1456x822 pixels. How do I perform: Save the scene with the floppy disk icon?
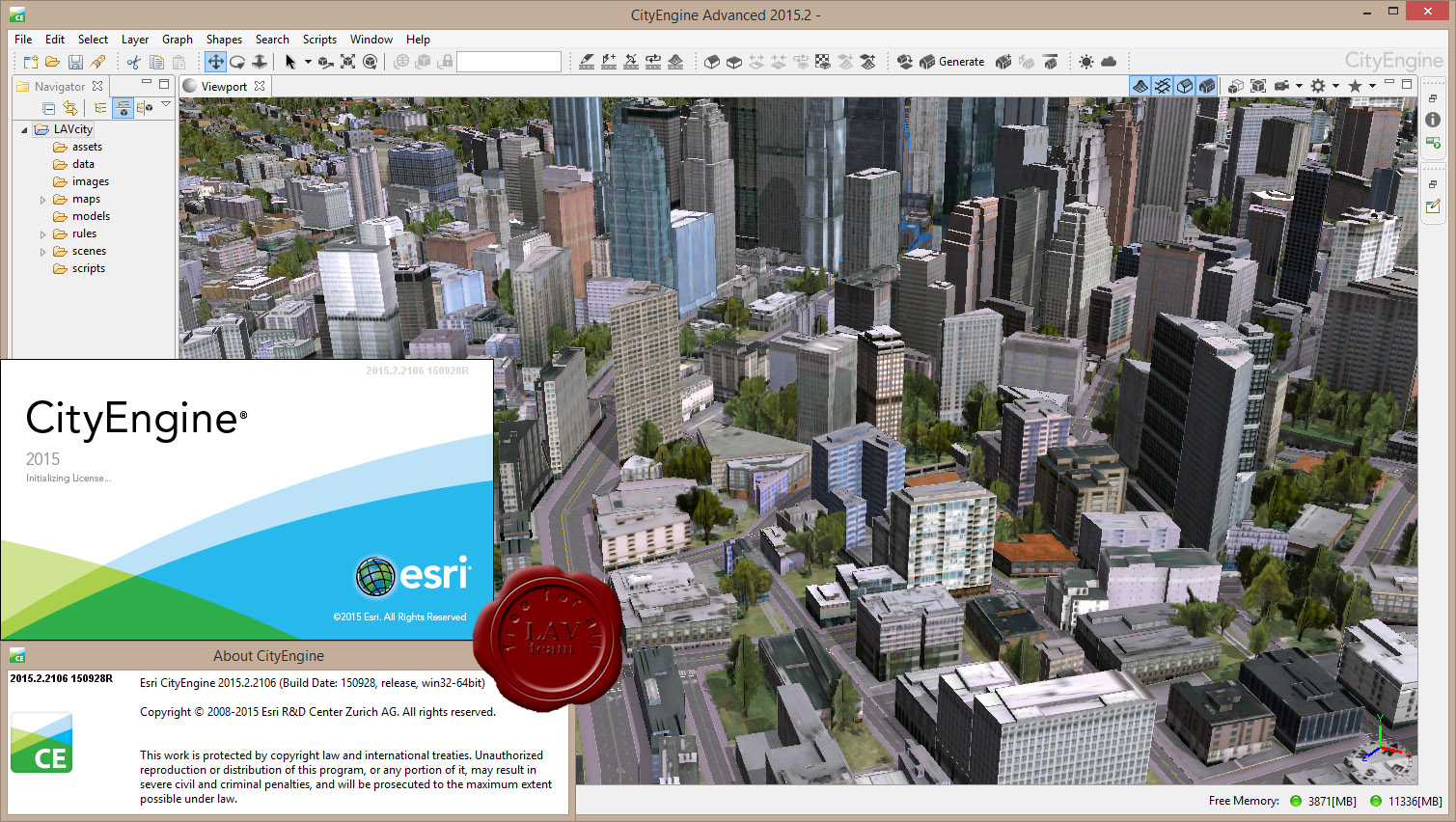tap(75, 62)
